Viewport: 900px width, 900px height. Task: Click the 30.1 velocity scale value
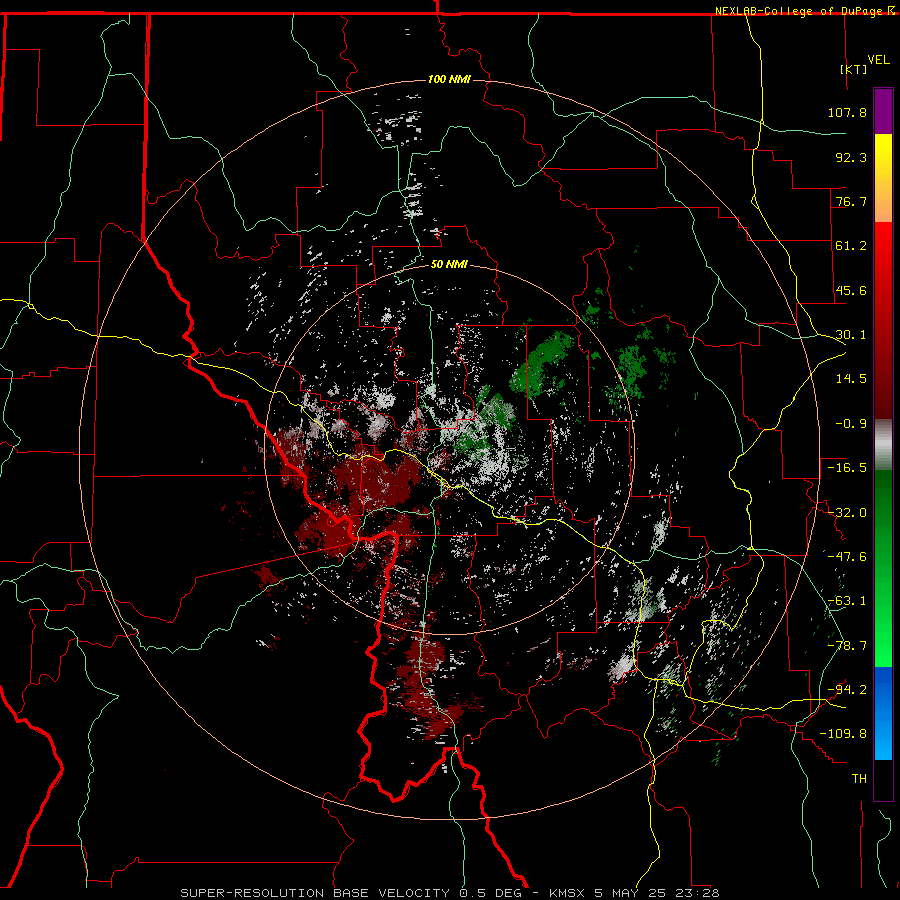click(x=851, y=335)
